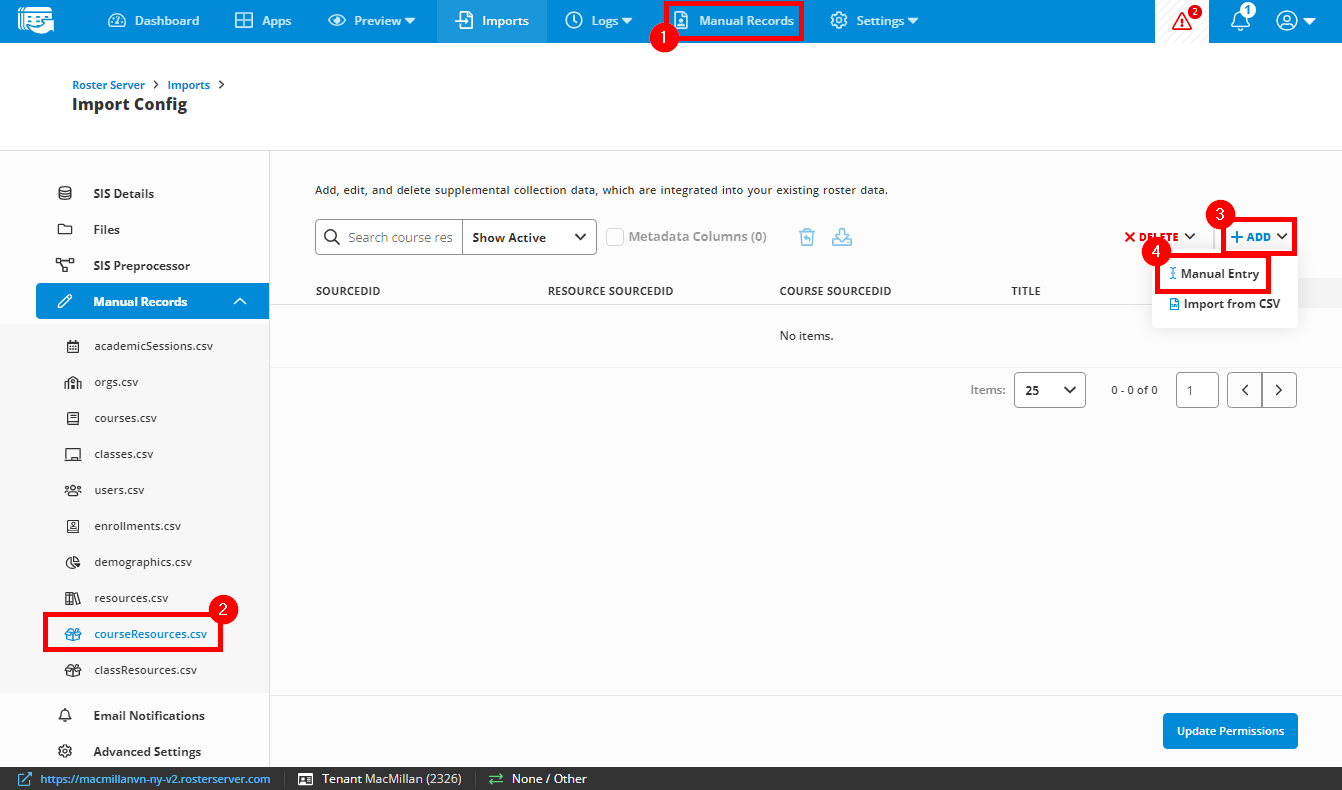Click the export download icon next to the trash icon
The width and height of the screenshot is (1342, 790).
point(842,236)
